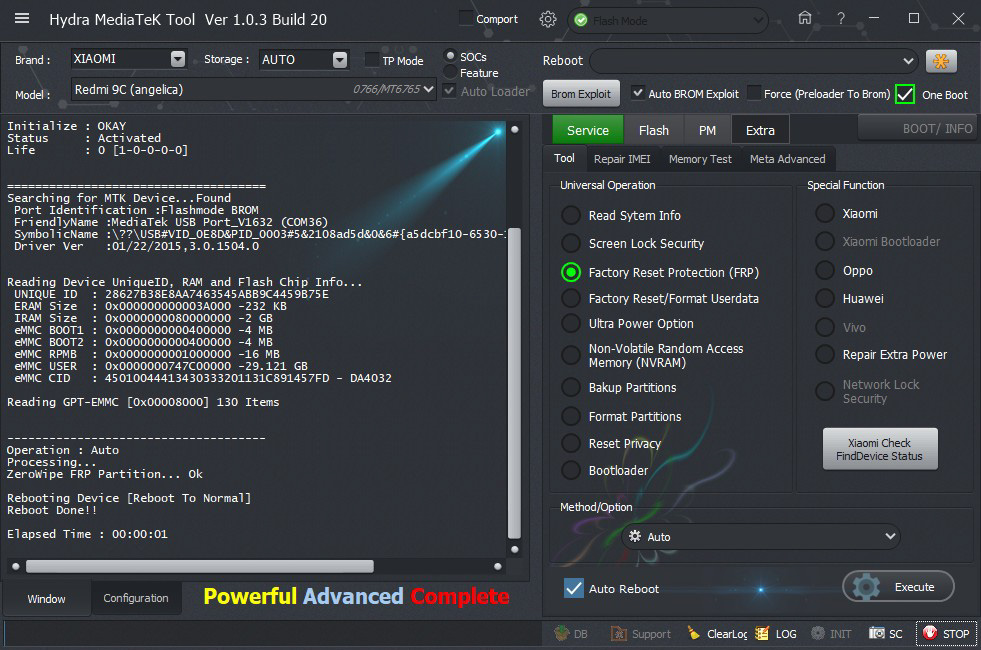The width and height of the screenshot is (981, 650).
Task: Enable Force (Preloader To Brom) checkbox
Action: click(755, 93)
